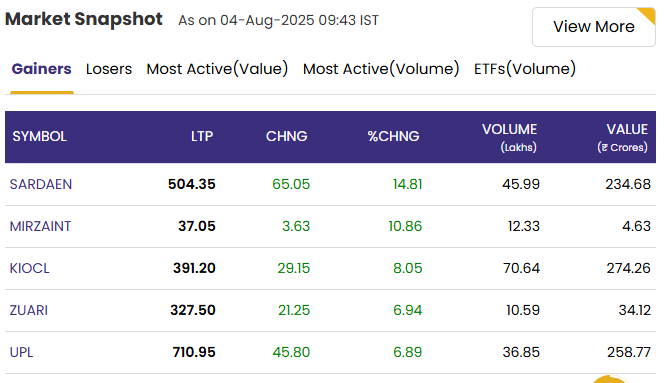Open Most Active(Value) tab
The width and height of the screenshot is (664, 383).
click(217, 69)
